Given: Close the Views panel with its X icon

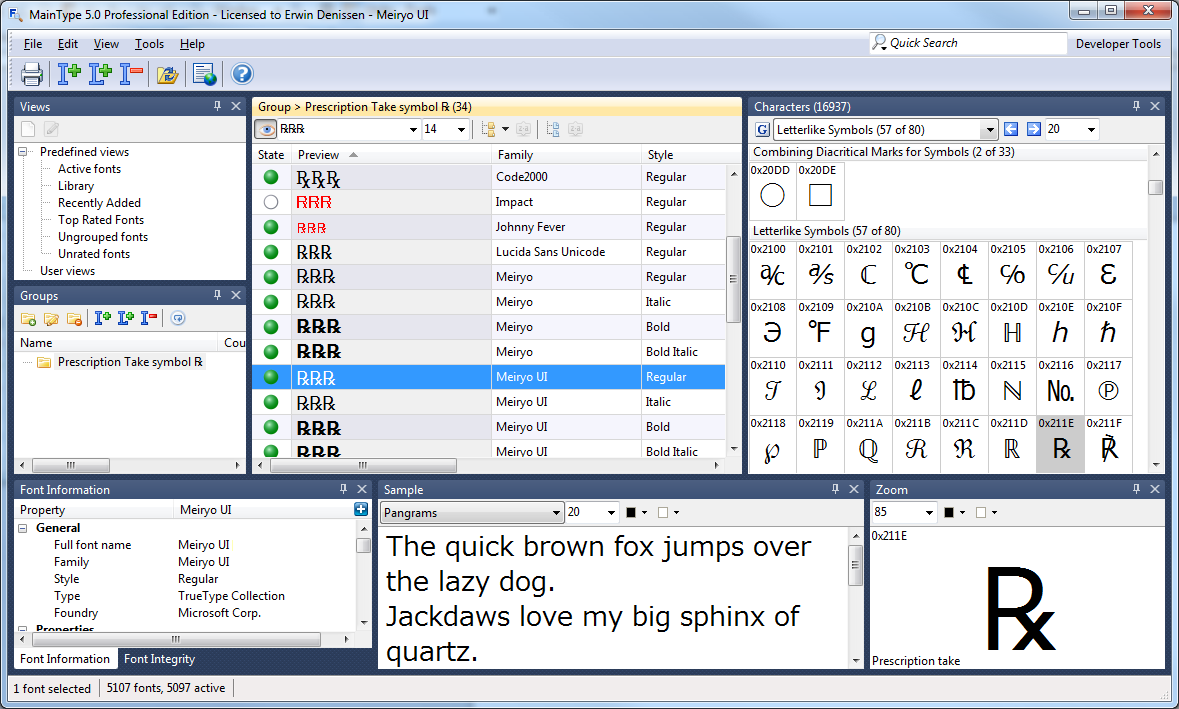Looking at the screenshot, I should 236,106.
